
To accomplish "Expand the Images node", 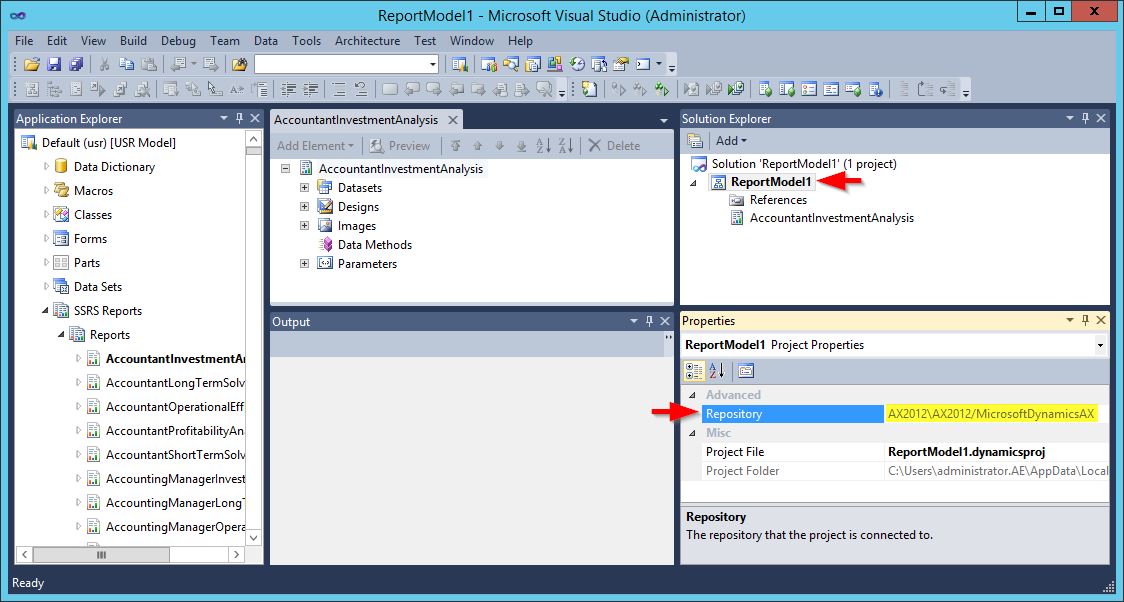I will pos(305,226).
